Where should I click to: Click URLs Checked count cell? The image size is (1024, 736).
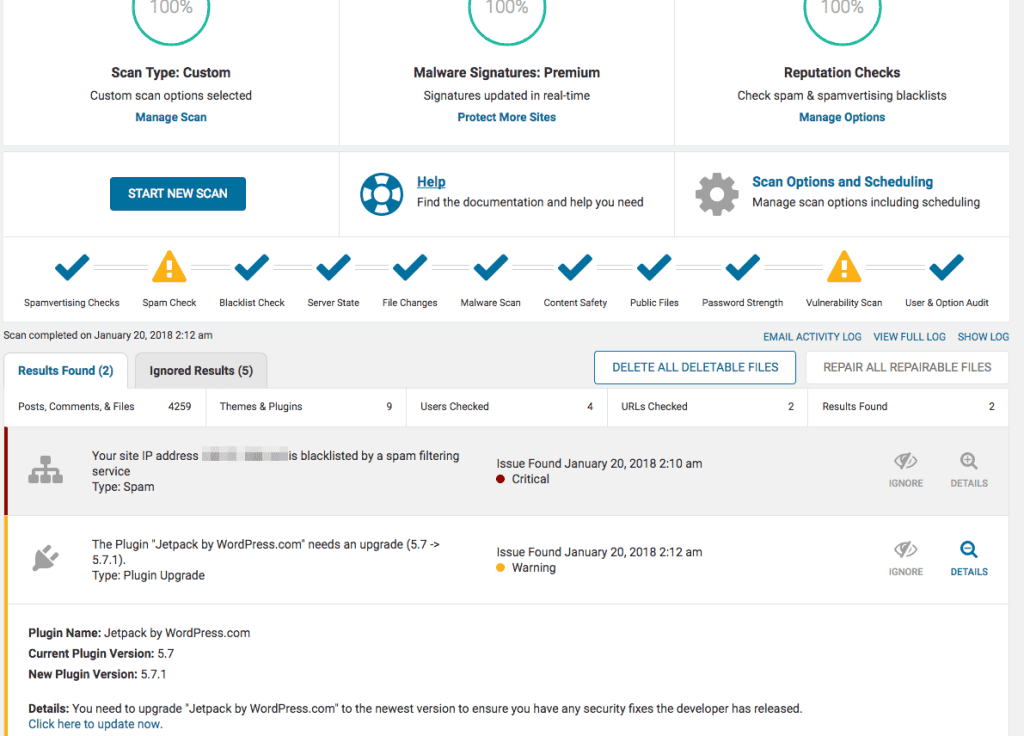point(707,406)
